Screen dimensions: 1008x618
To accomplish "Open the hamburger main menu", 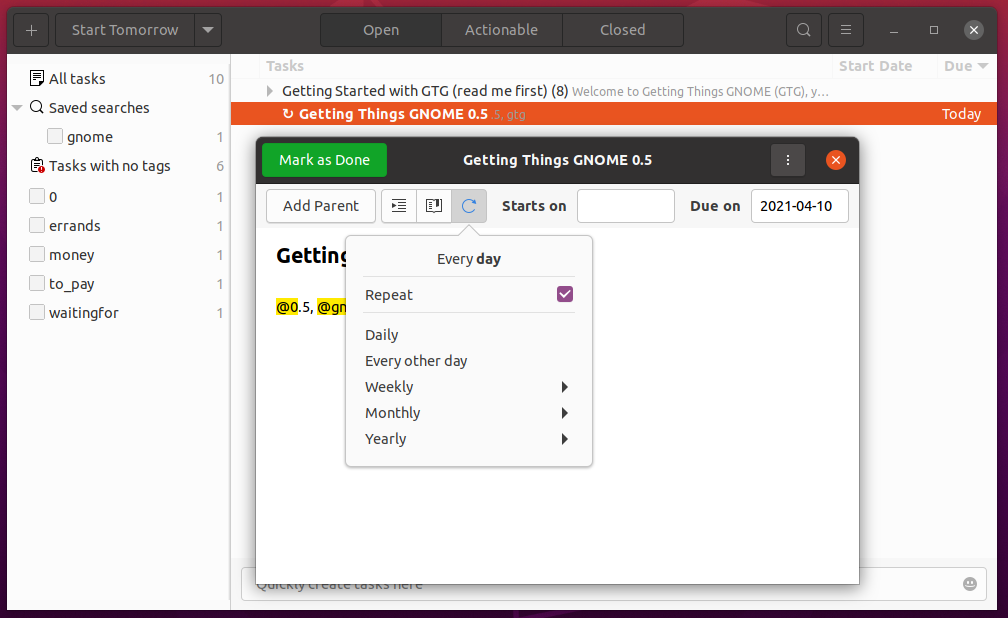I will [x=846, y=30].
